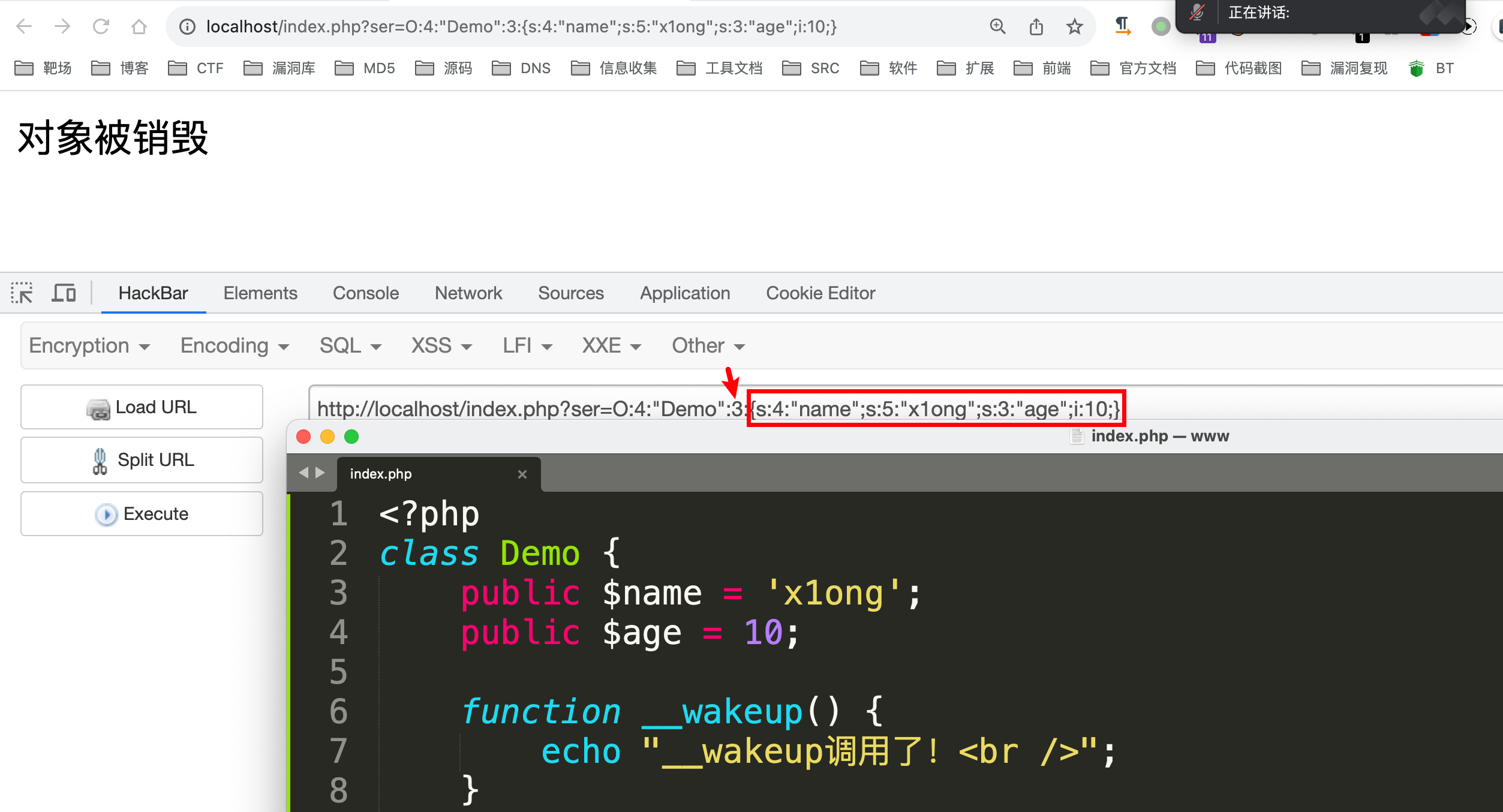Open the 工具文档 bookmark folder
Screen dimensions: 1503x812
click(720, 68)
